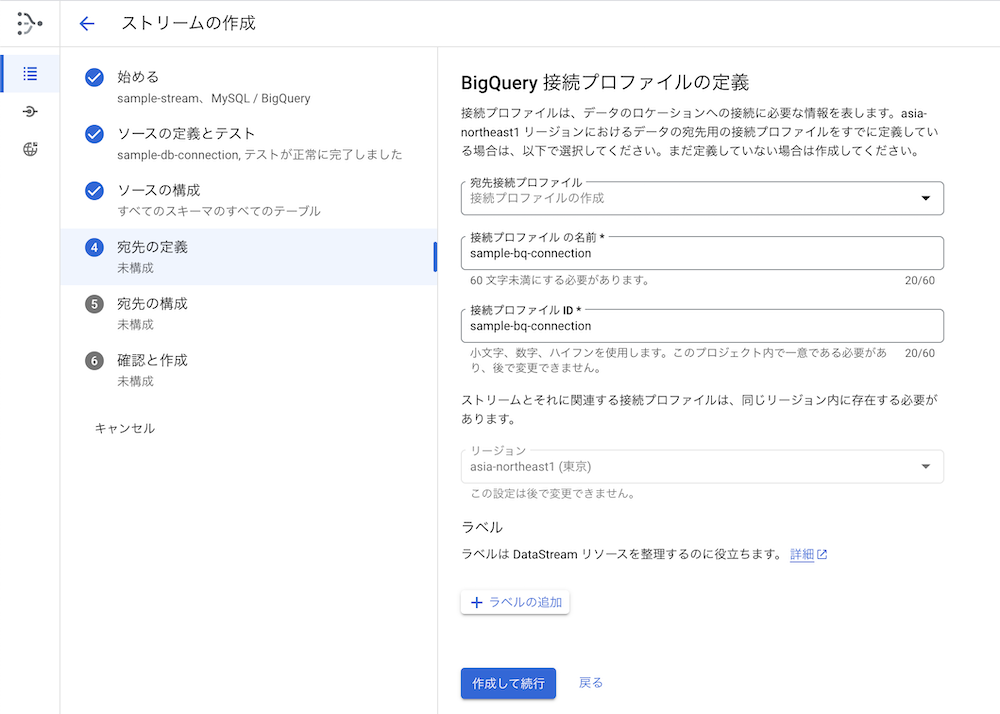Viewport: 1000px width, 714px height.
Task: Select the 宛先の構成 step
Action: [x=249, y=314]
